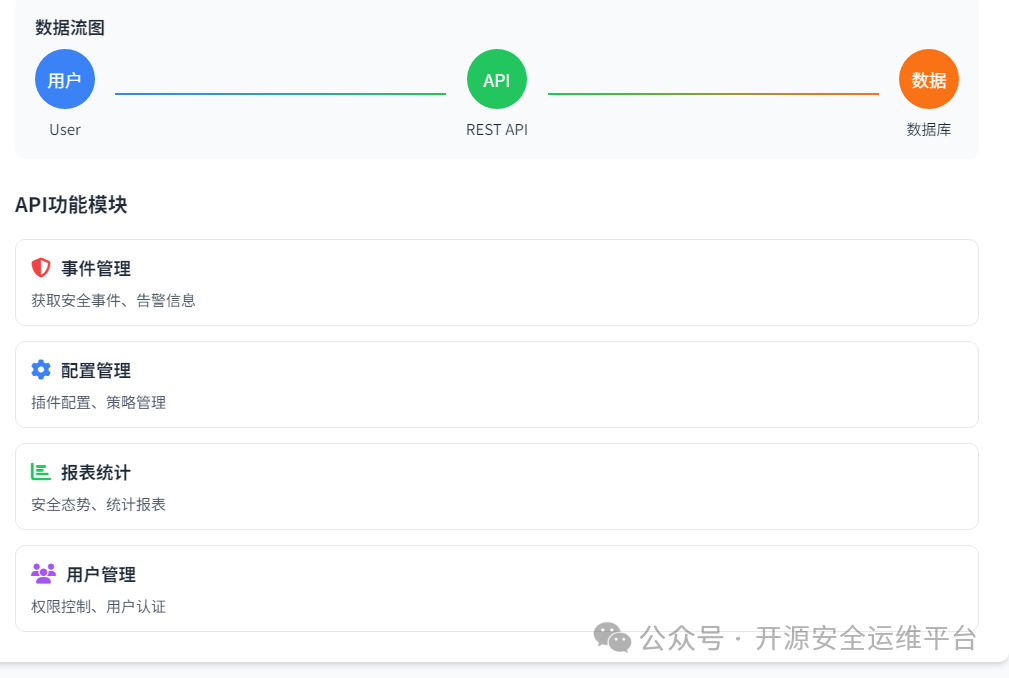Select the 事件管理 card title
This screenshot has height=678, width=1009.
[96, 268]
